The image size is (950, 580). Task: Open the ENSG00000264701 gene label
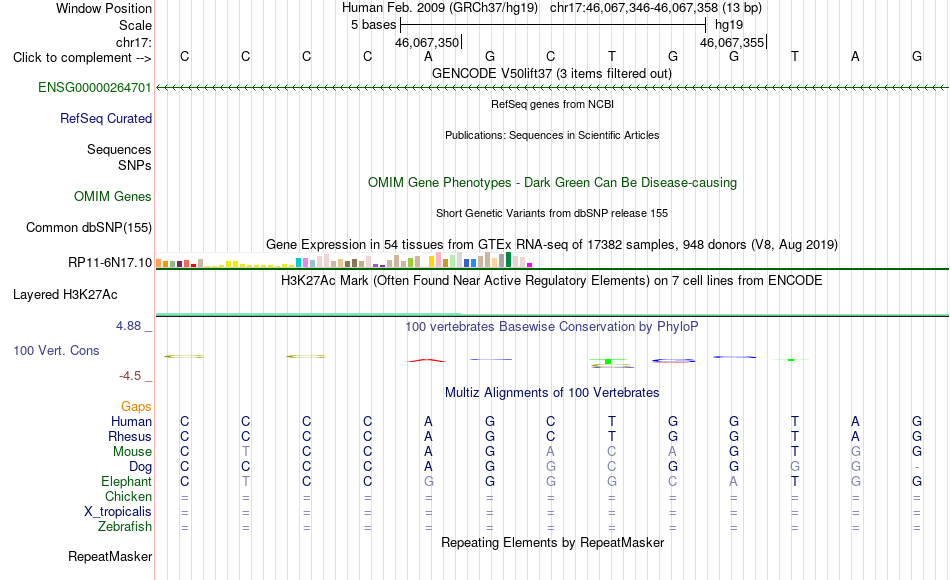point(95,87)
